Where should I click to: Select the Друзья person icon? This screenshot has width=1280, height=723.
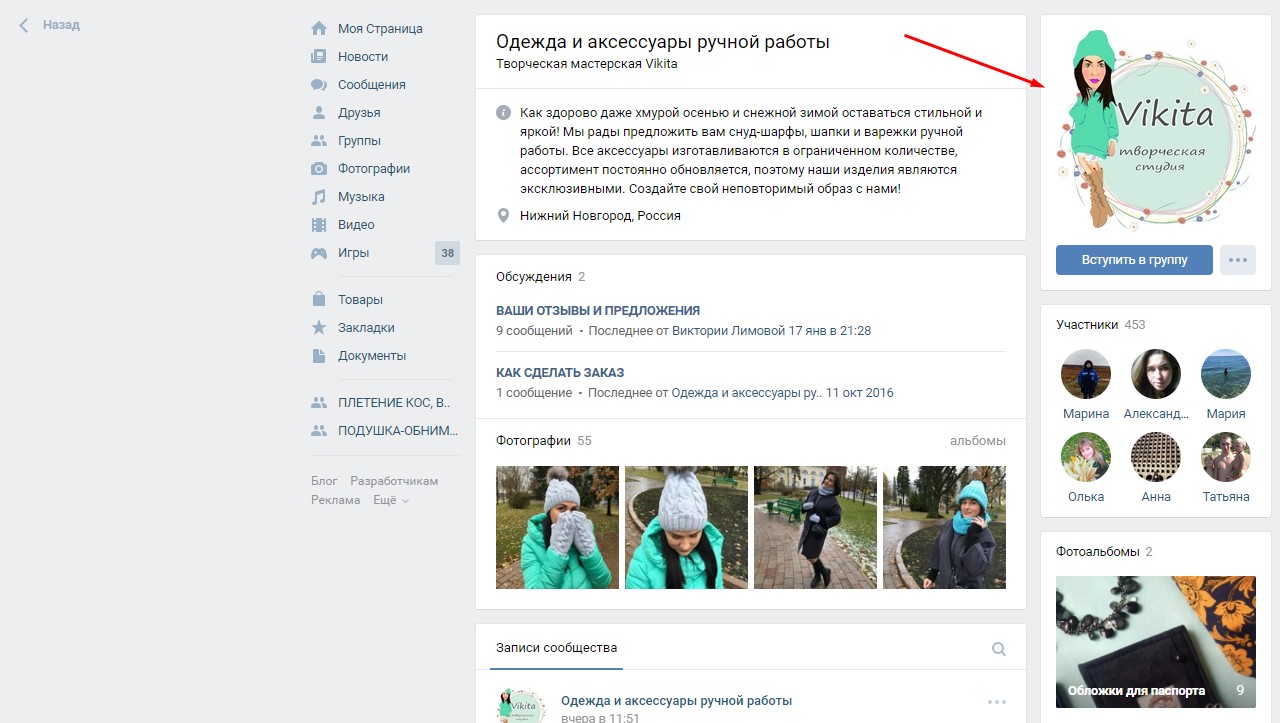coord(319,113)
